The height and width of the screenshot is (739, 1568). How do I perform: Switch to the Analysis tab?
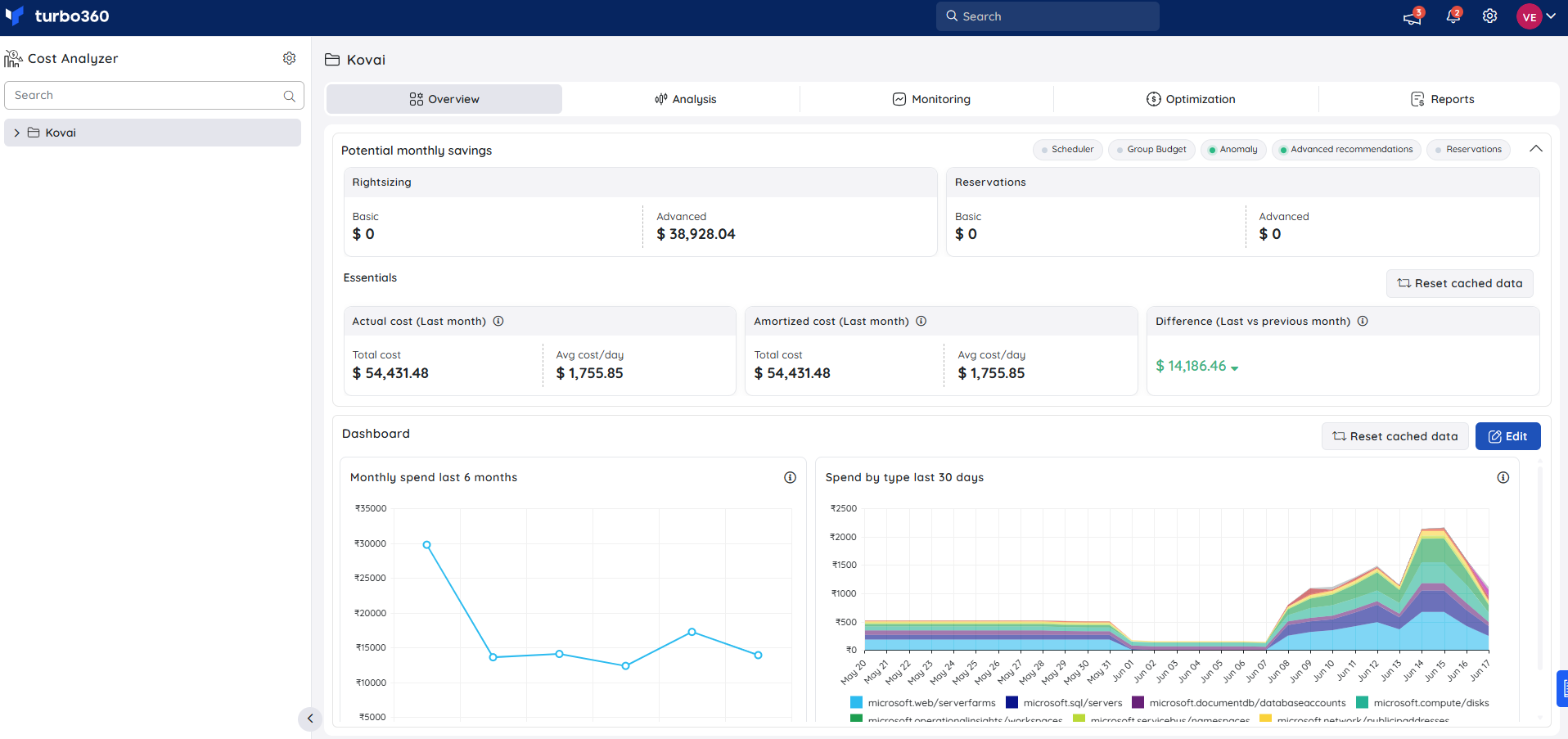coord(686,99)
